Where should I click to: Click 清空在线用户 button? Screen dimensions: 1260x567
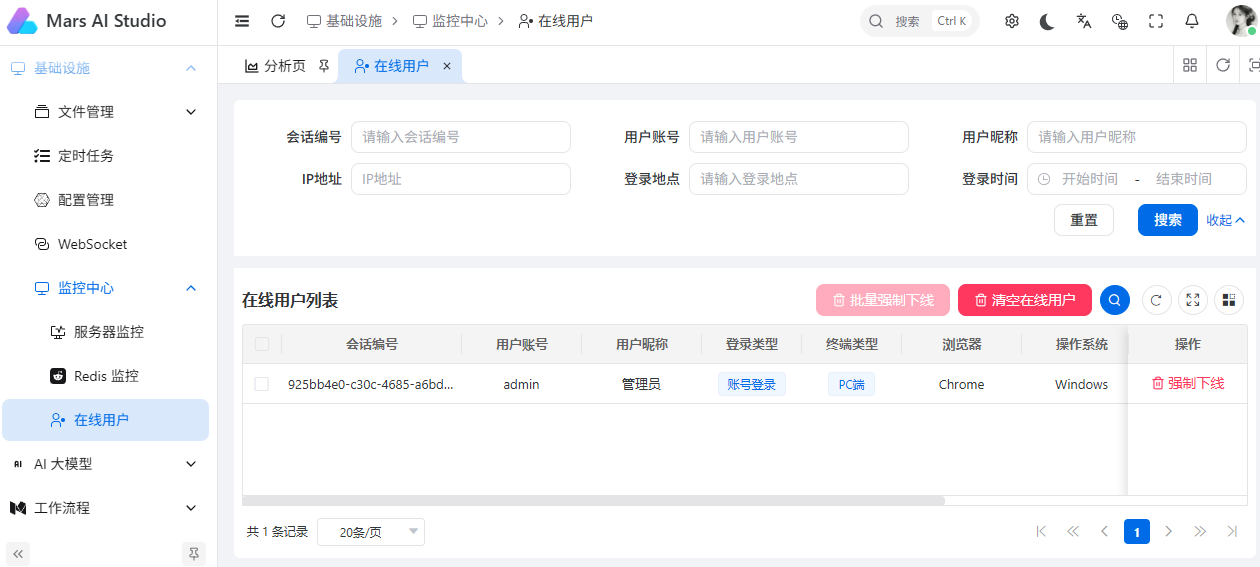click(1025, 300)
